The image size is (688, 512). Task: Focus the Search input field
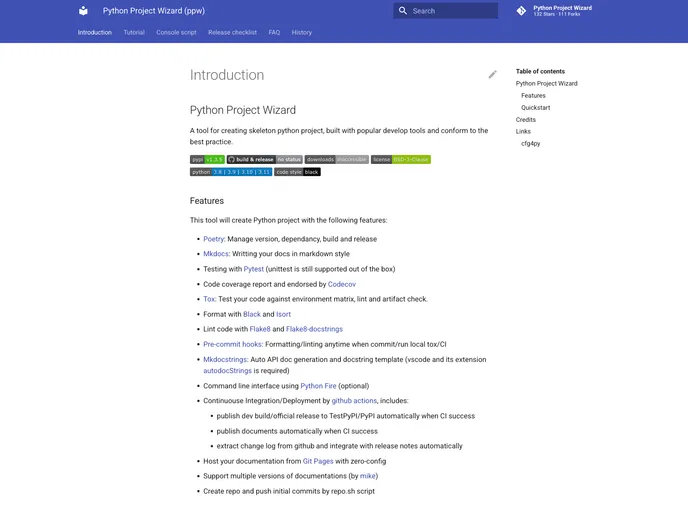pos(445,11)
